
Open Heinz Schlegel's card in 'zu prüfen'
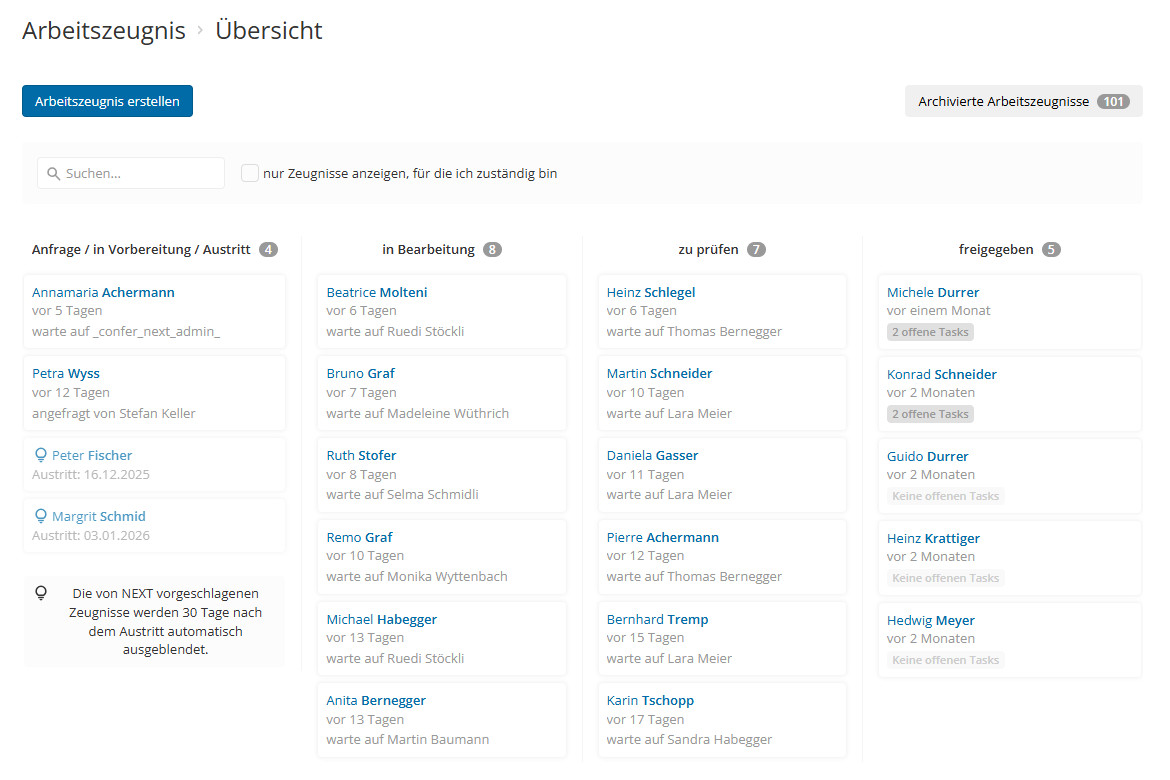651,292
